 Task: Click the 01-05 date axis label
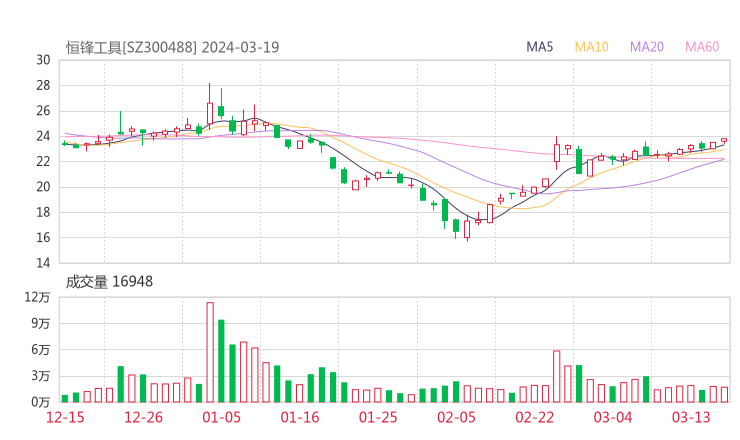[x=221, y=417]
